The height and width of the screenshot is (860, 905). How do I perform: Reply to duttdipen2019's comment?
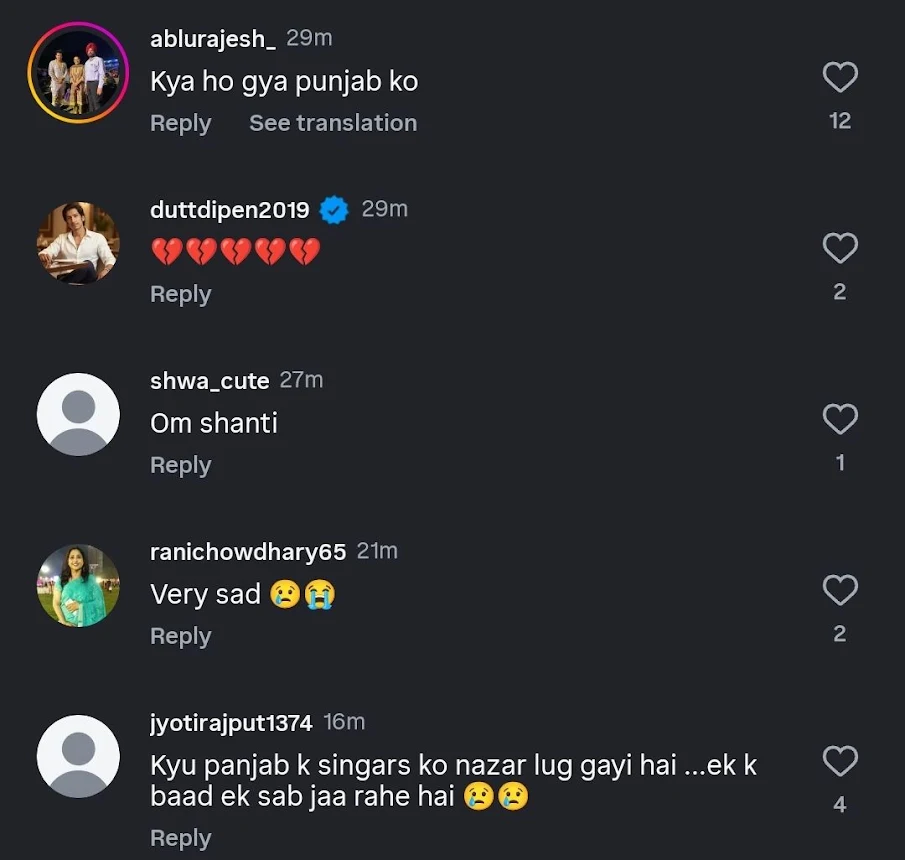180,294
